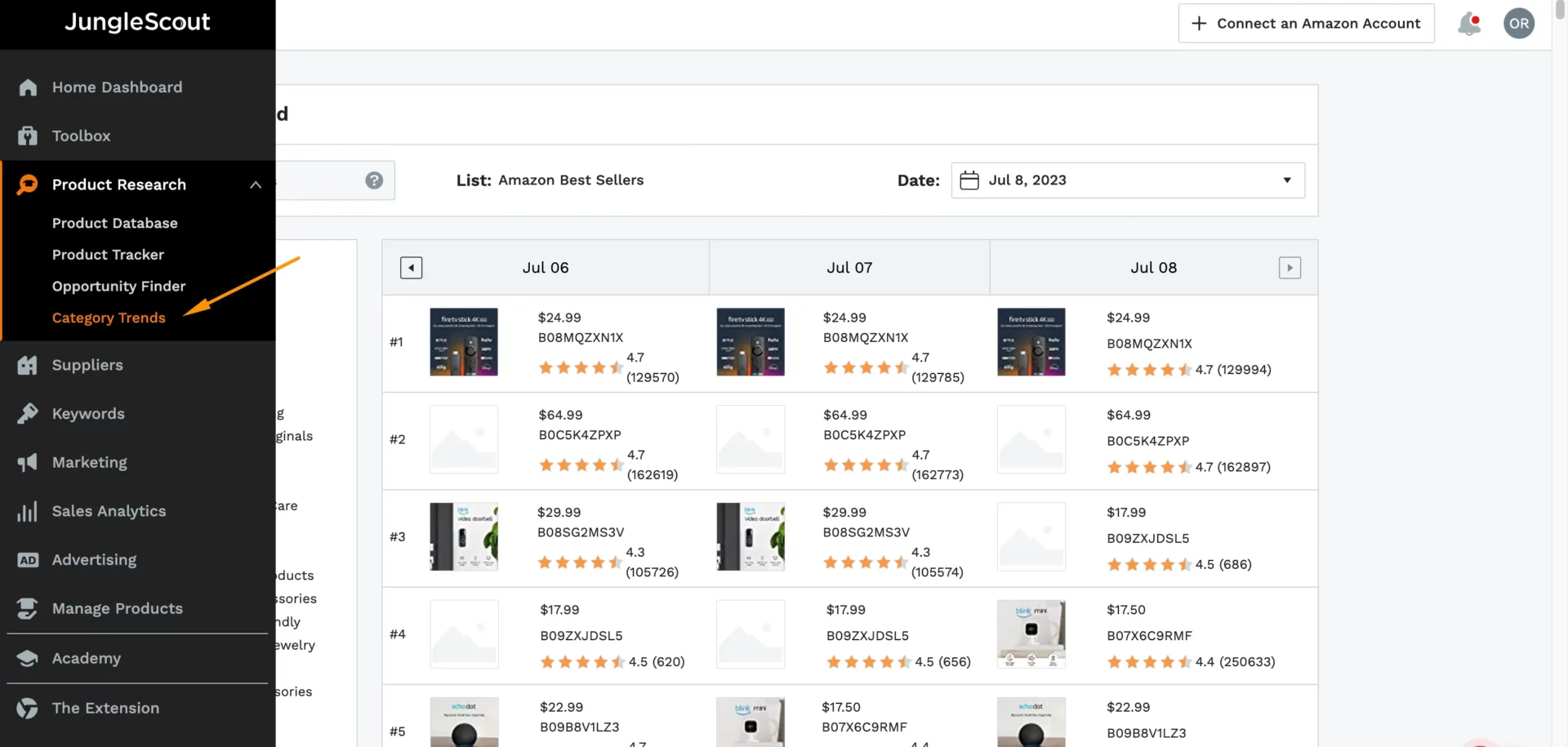Click the Sales Analytics bar chart icon

click(28, 511)
